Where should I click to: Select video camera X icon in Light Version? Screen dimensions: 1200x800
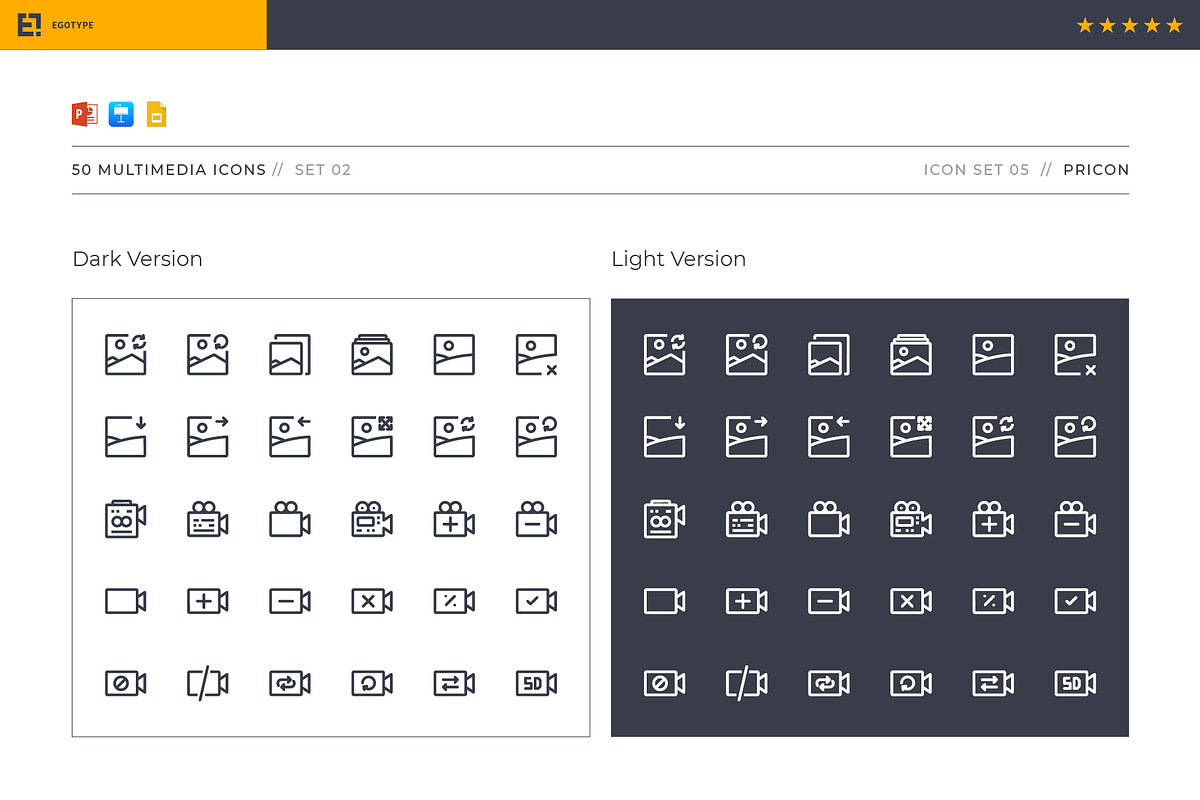point(911,601)
